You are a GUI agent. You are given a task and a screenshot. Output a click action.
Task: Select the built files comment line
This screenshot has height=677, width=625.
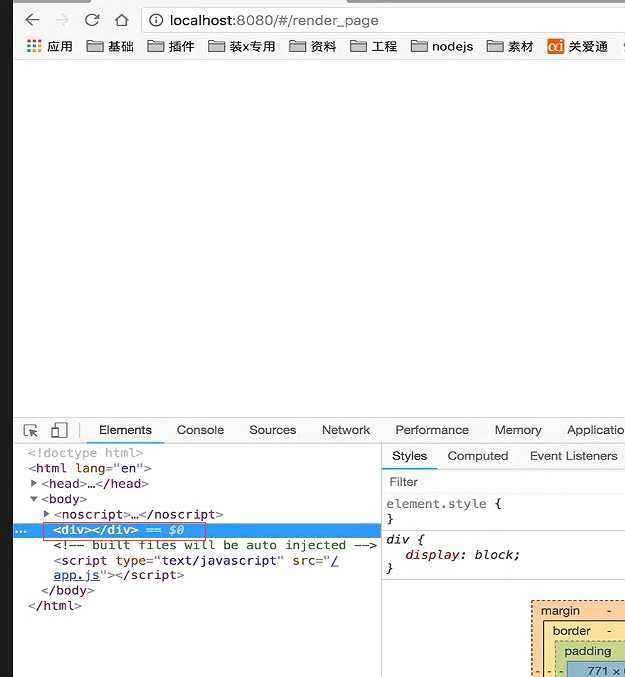pos(215,545)
